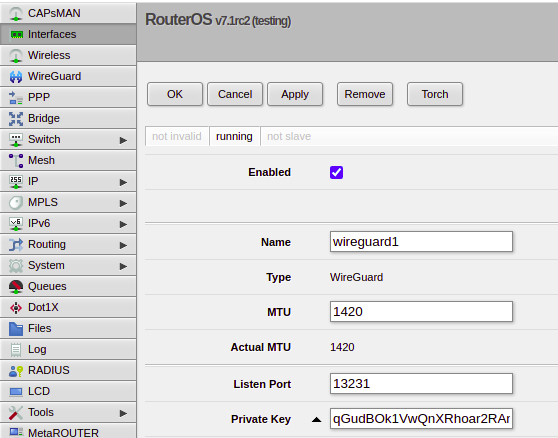The width and height of the screenshot is (558, 438).
Task: Select the Files menu entry
Action: click(x=68, y=328)
